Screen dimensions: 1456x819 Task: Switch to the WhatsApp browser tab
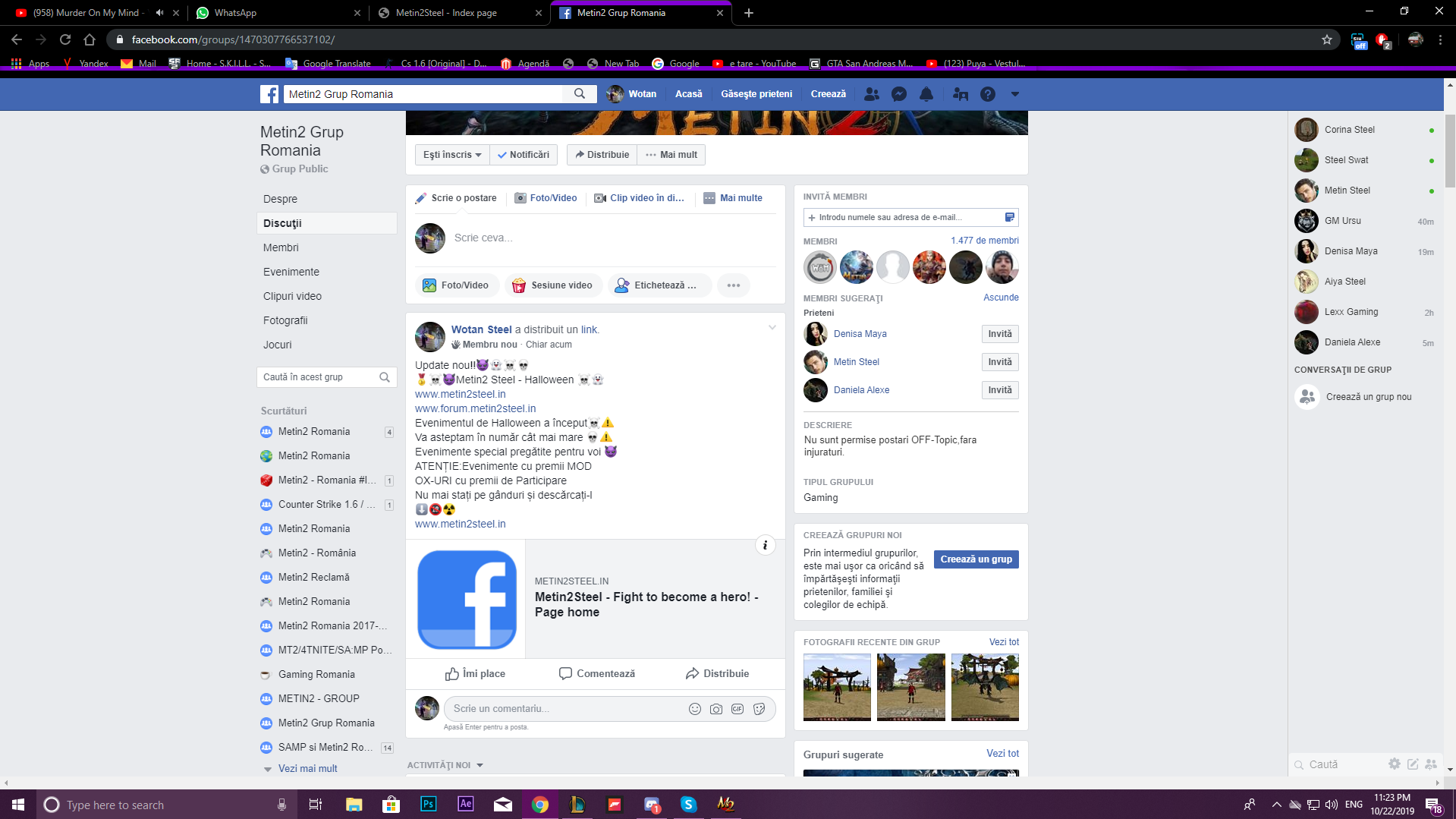point(279,13)
